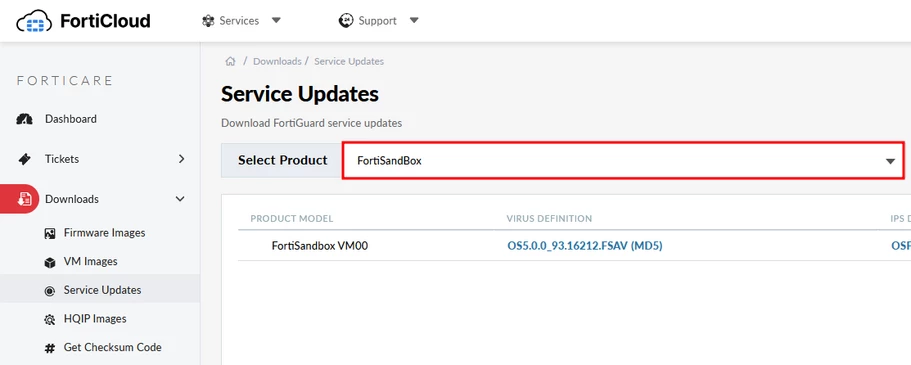Open the Services menu
The image size is (911, 365).
(239, 21)
